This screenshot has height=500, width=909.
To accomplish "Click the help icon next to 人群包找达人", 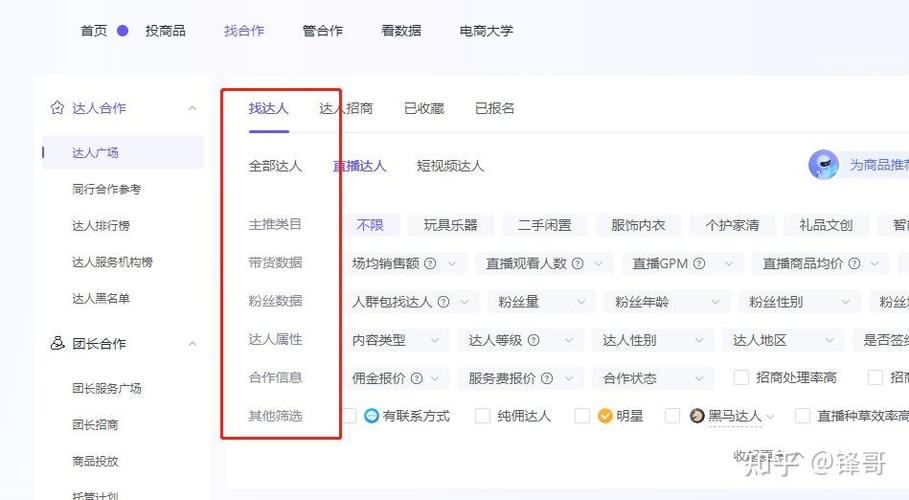I will [443, 302].
